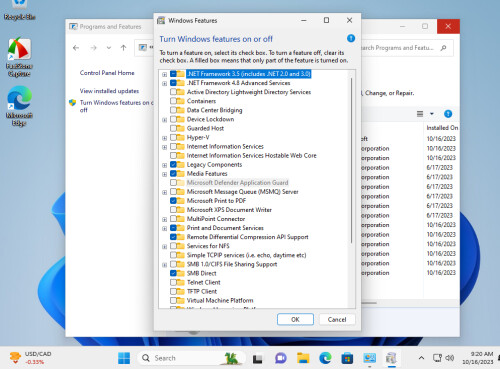Expand the .NET Framework 3.5 node

pos(164,74)
